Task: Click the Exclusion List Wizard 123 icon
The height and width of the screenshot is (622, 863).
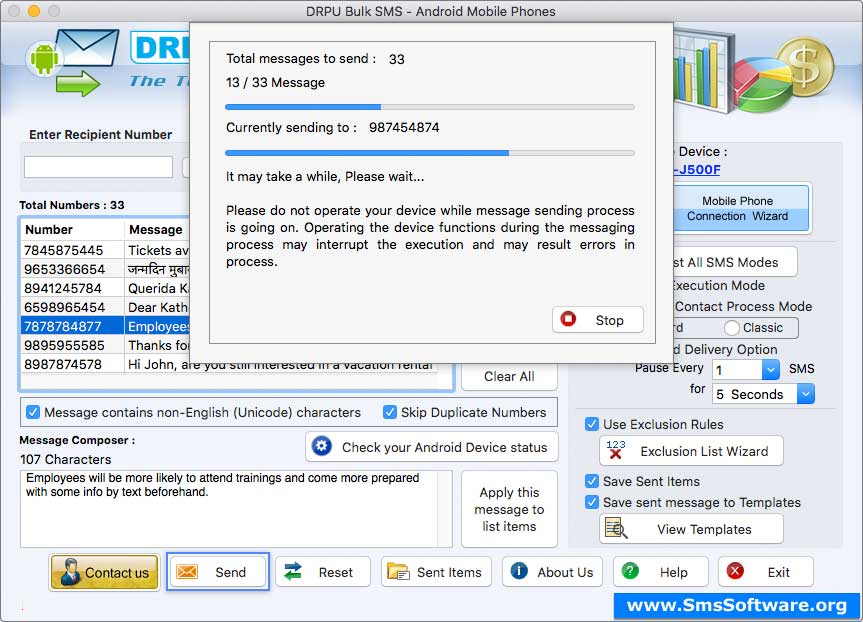Action: pyautogui.click(x=616, y=450)
